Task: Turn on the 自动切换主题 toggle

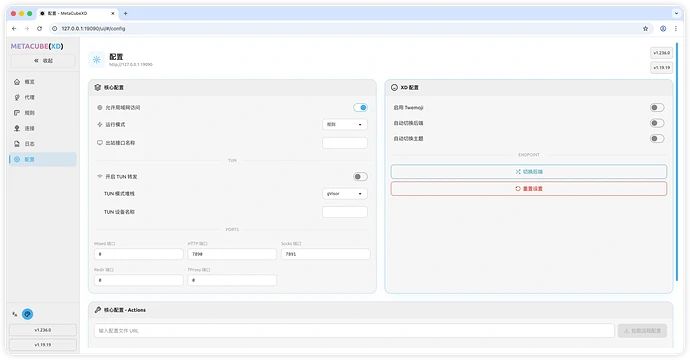Action: click(x=657, y=139)
